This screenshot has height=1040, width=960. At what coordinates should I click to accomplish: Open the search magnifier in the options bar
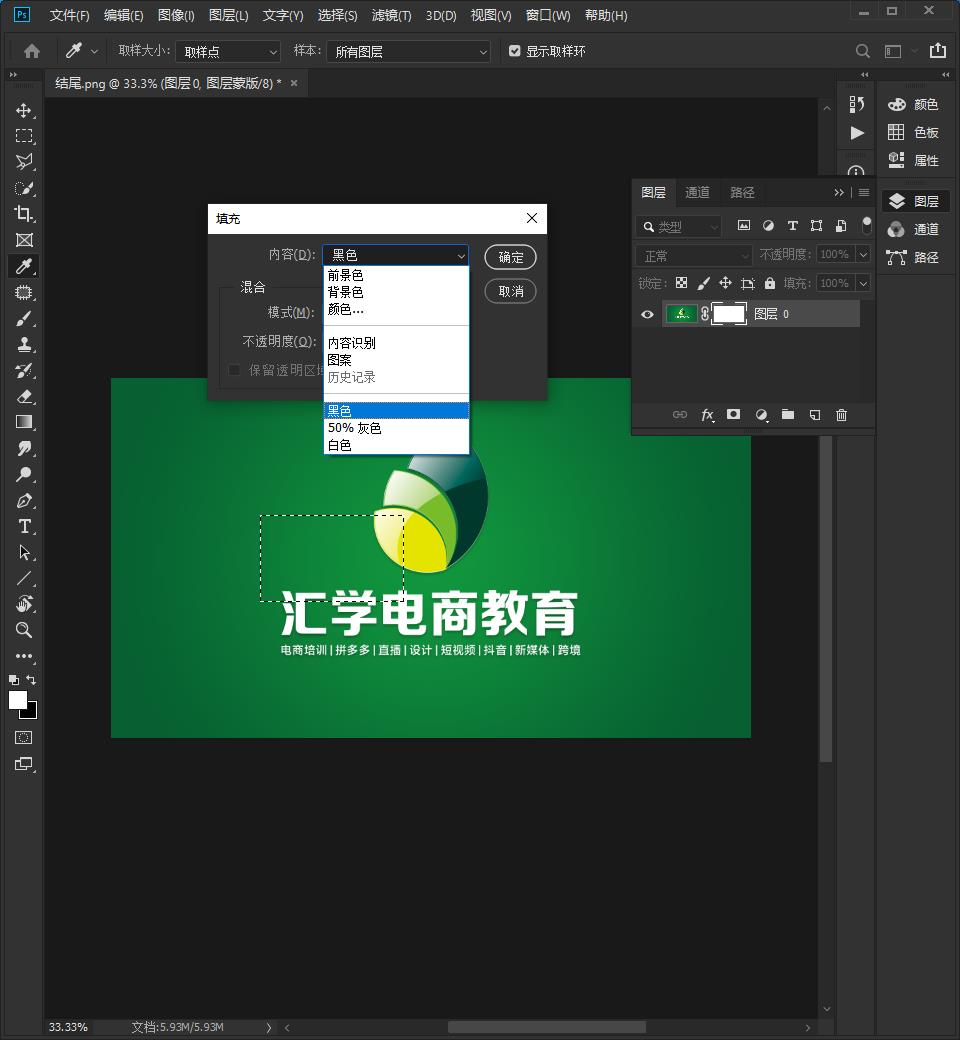862,51
